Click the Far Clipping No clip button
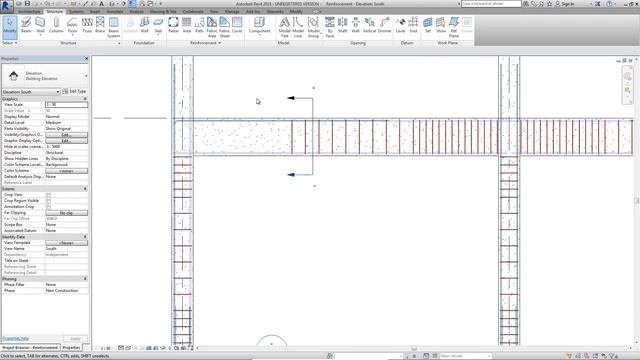 tap(67, 213)
